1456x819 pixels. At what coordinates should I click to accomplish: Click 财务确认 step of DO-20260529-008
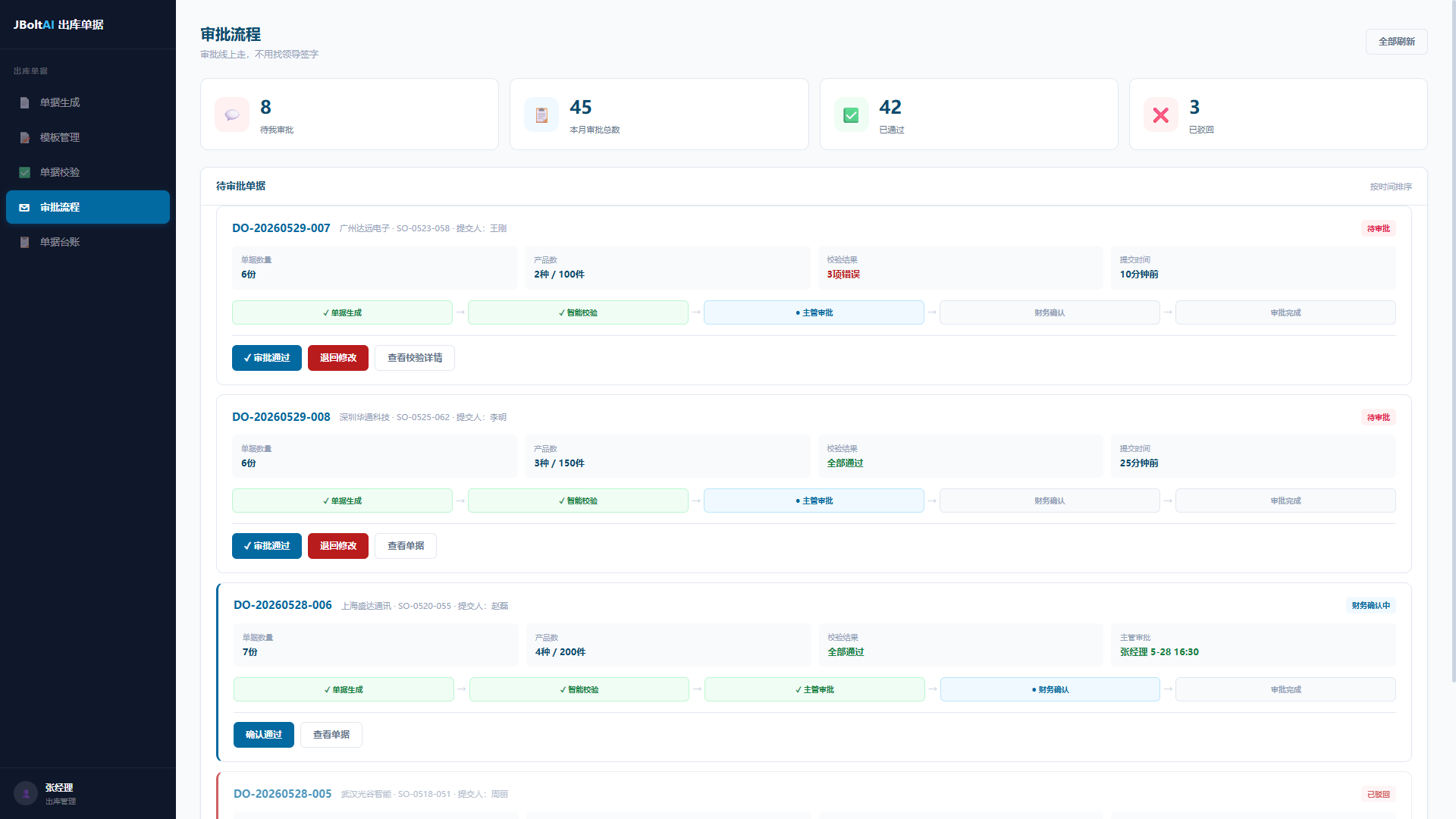tap(1050, 500)
